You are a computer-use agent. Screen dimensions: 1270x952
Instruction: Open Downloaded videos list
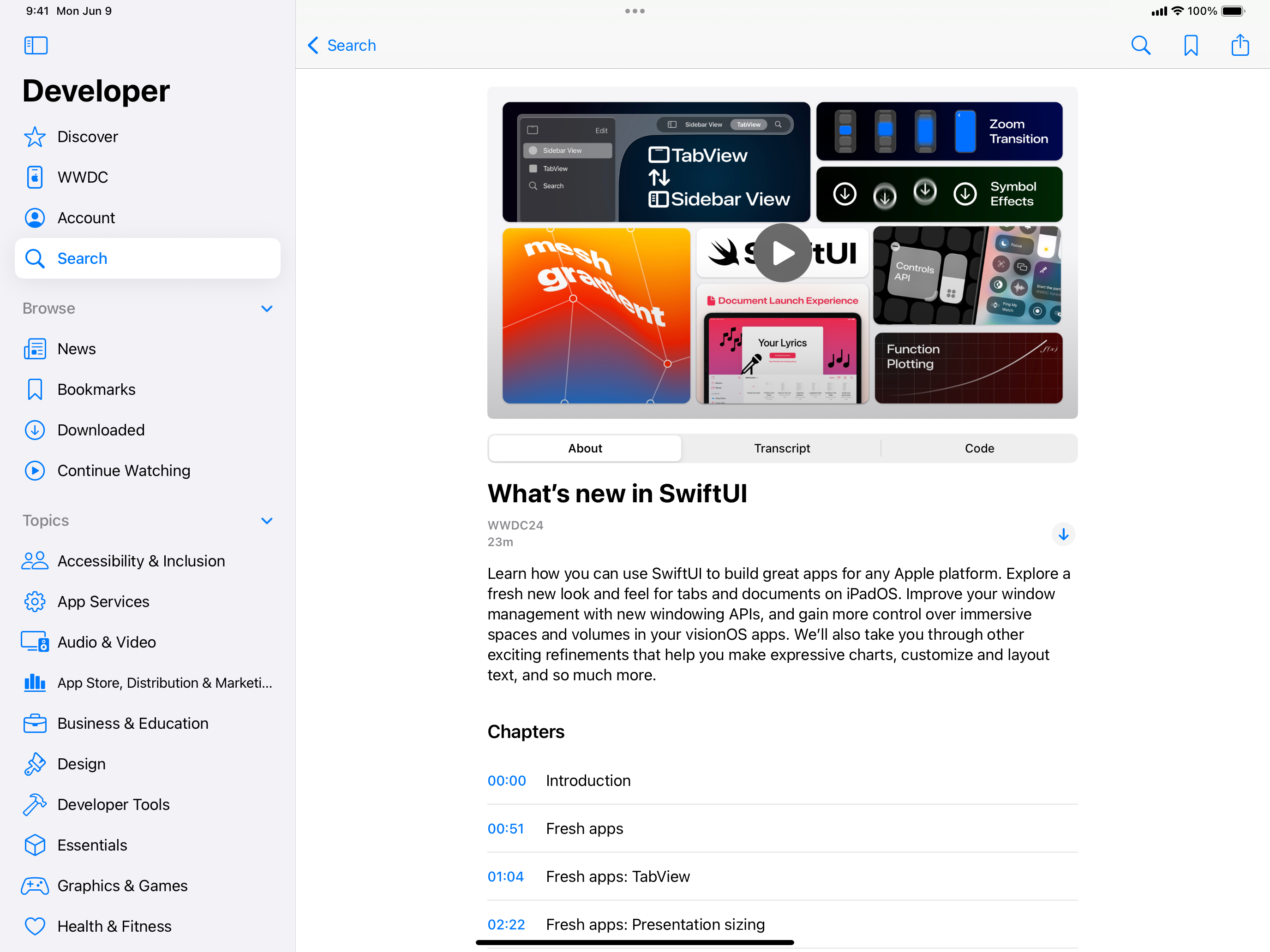point(101,430)
